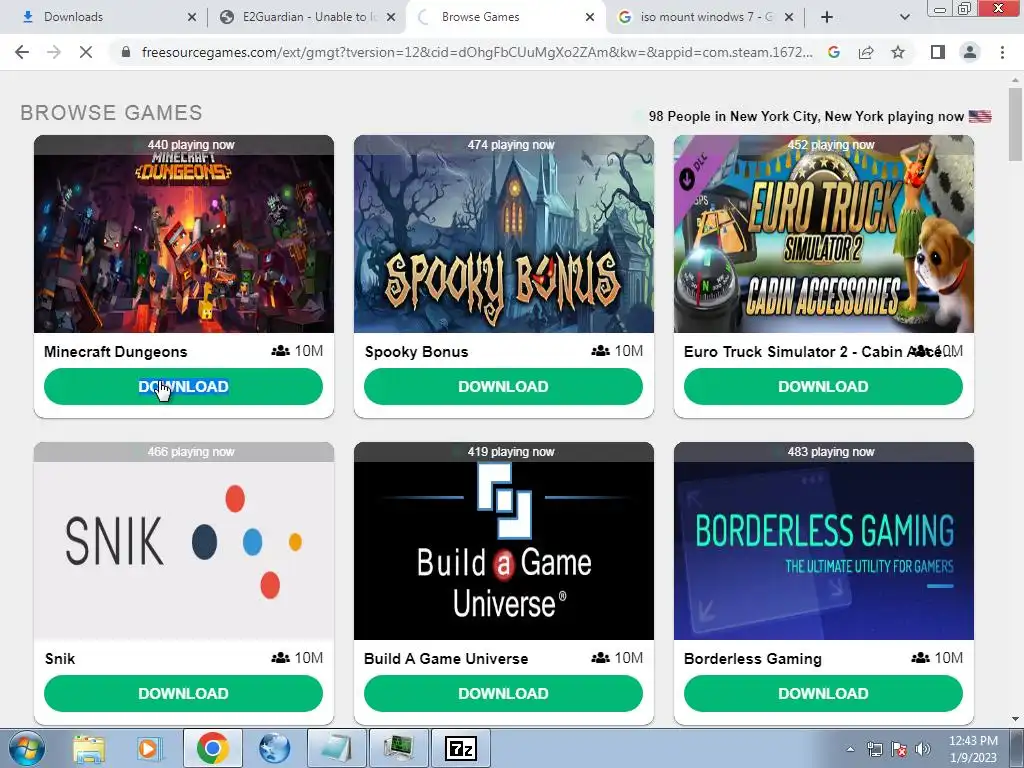
Task: Click players icon on Build A Game Universe card
Action: click(x=601, y=658)
